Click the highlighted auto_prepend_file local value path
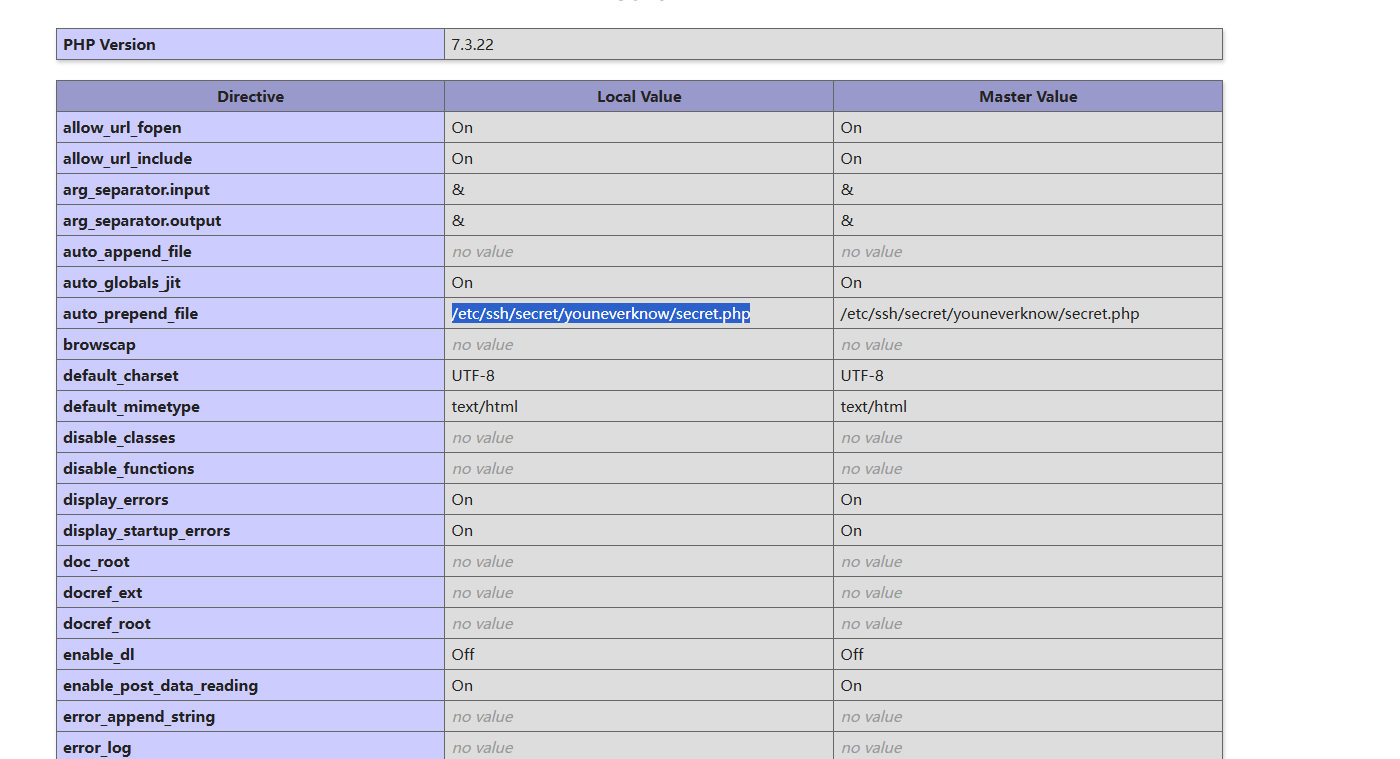 601,314
